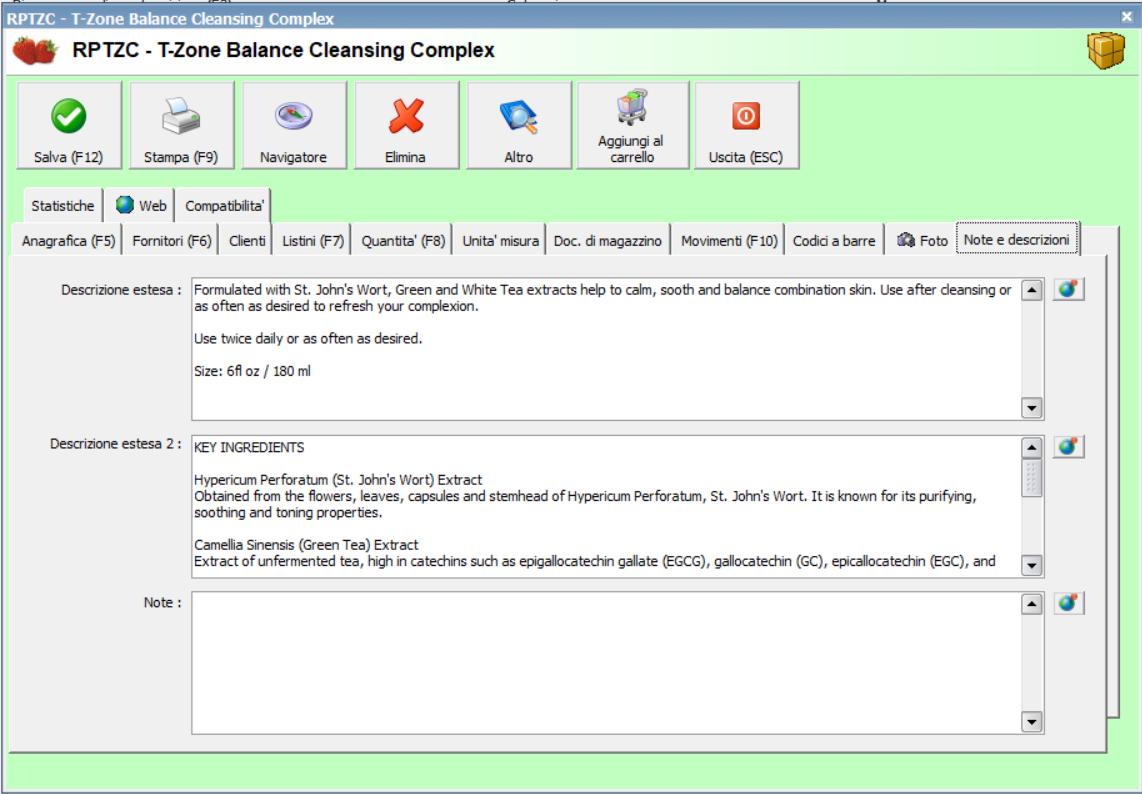
Task: Select the Quantita' (F8) tab
Action: 403,240
